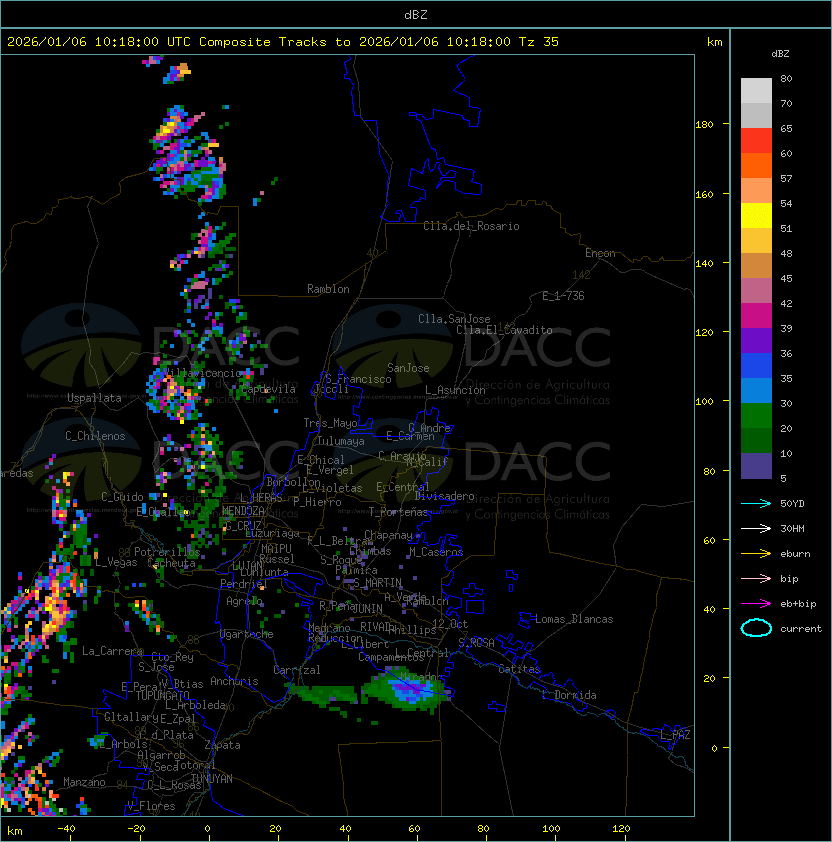Click the 'La_Carrera' map label
Image resolution: width=832 pixels, height=842 pixels.
[x=112, y=651]
